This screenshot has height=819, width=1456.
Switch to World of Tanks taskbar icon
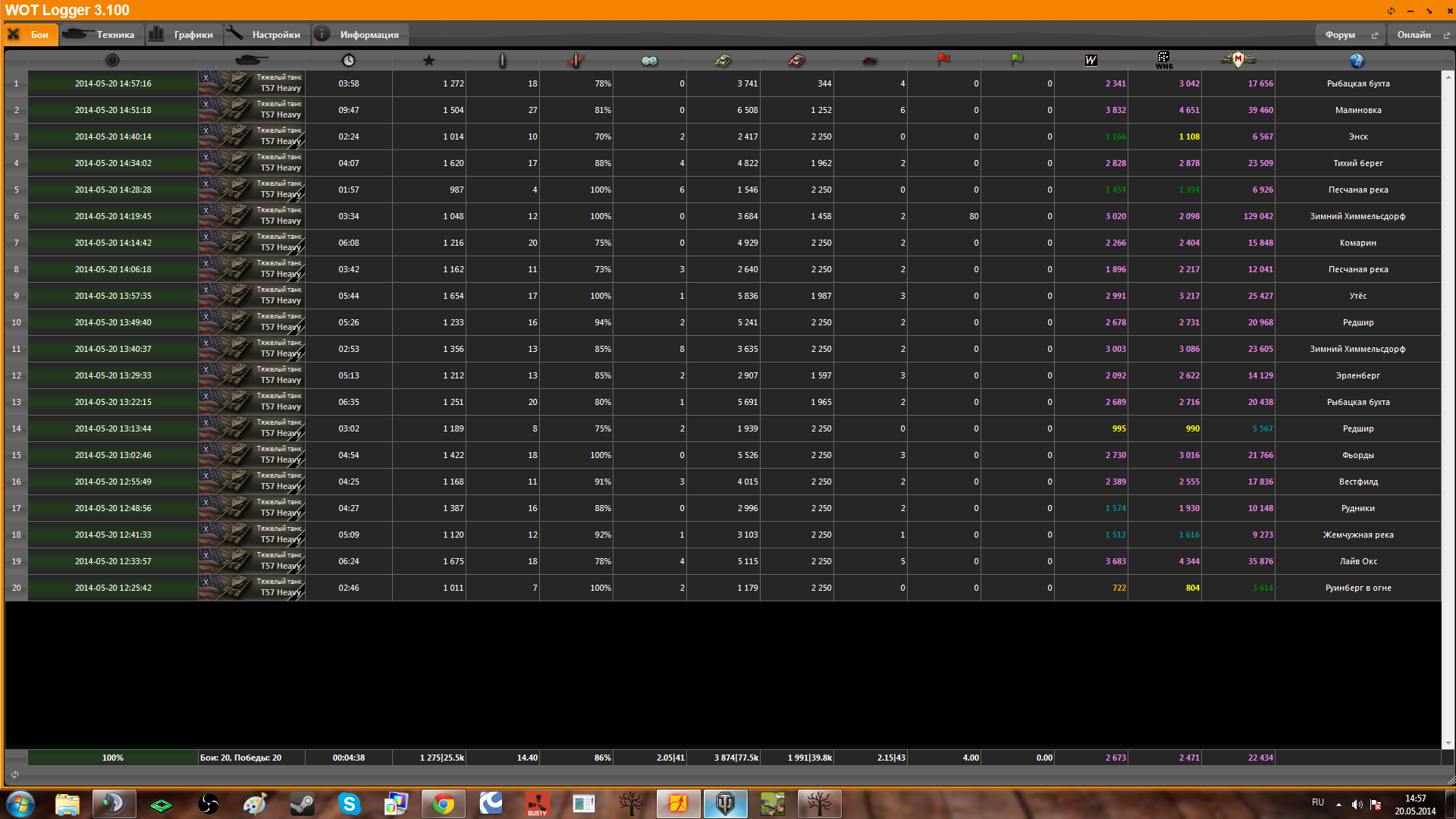click(725, 804)
